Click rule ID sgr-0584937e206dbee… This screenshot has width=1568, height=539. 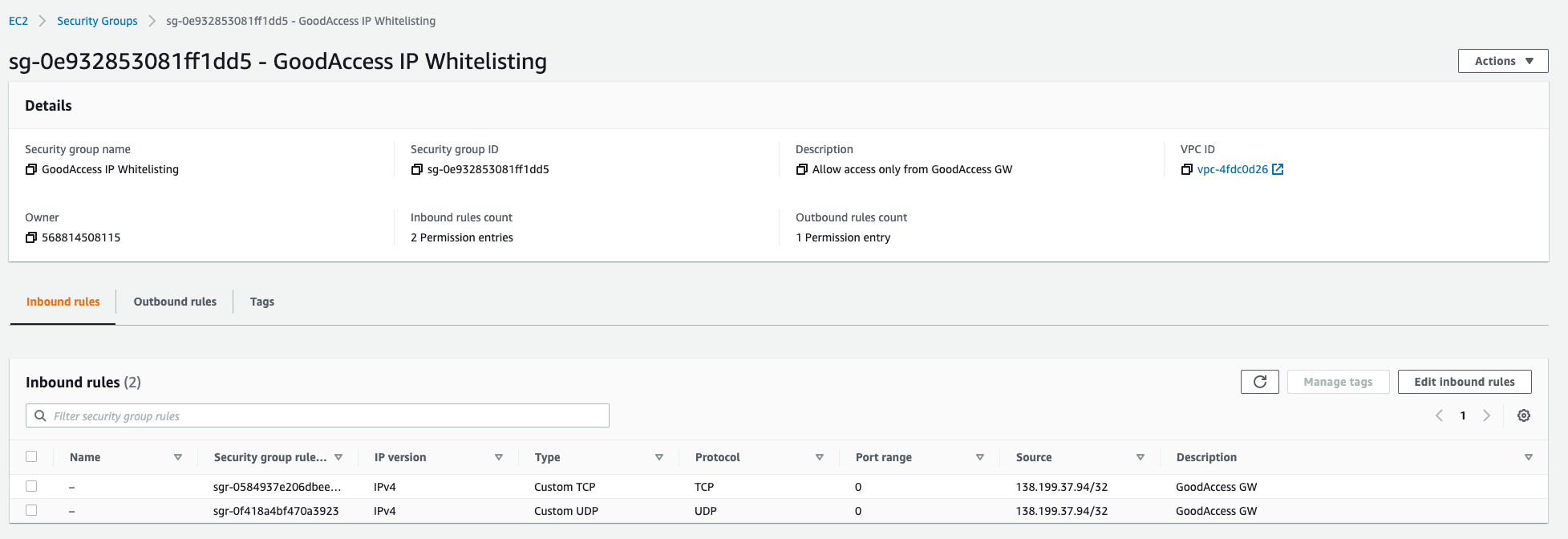click(x=278, y=487)
